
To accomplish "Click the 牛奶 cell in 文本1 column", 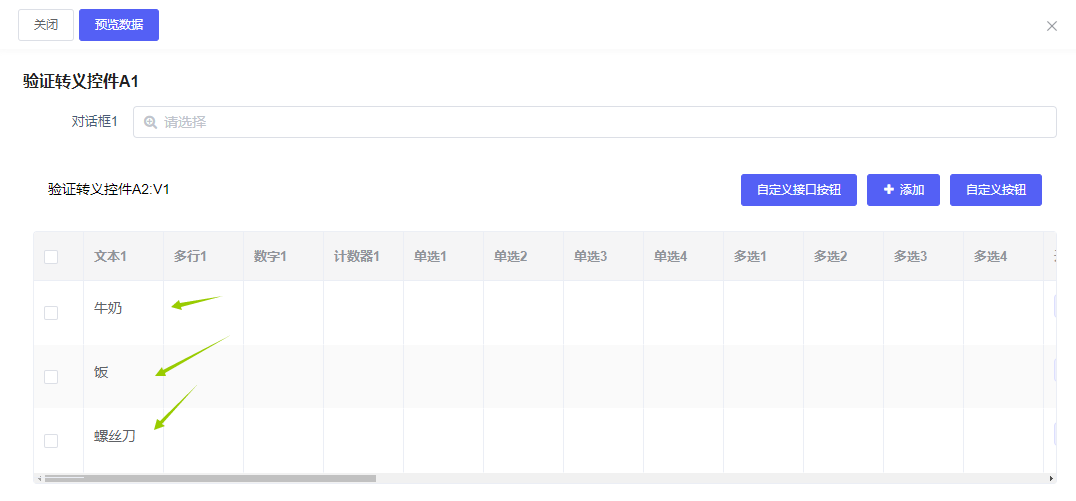I will pyautogui.click(x=108, y=309).
